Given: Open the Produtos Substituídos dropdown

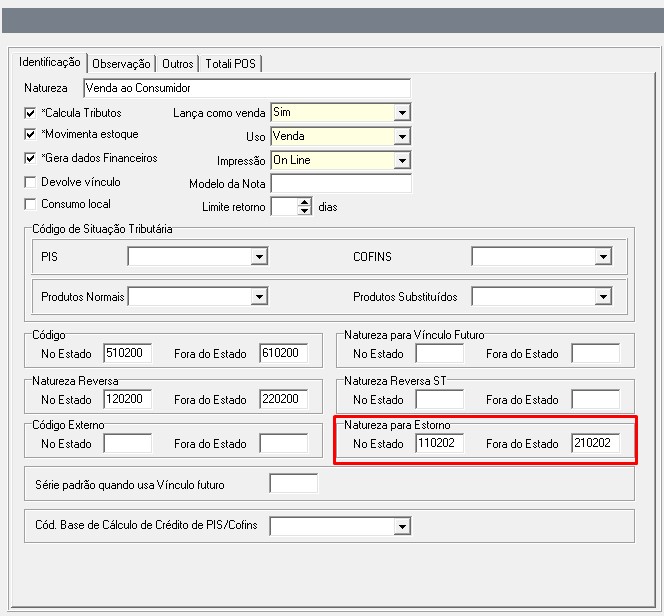Looking at the screenshot, I should click(x=602, y=297).
